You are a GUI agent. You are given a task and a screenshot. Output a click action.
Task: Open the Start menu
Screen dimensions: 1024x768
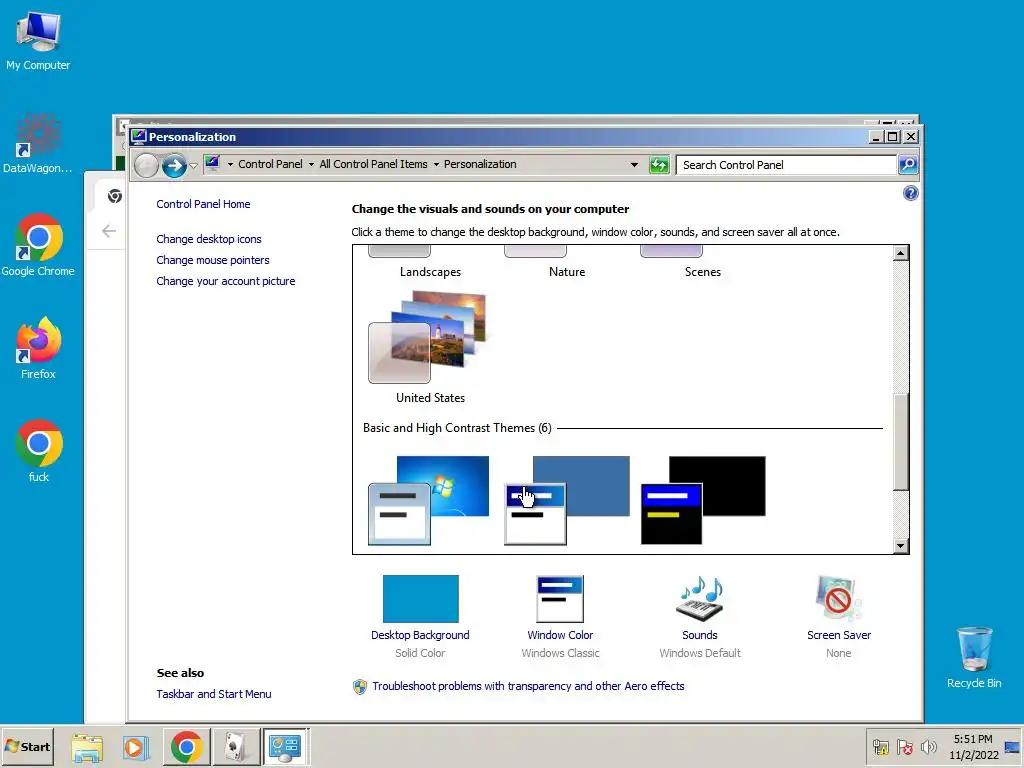pos(27,746)
